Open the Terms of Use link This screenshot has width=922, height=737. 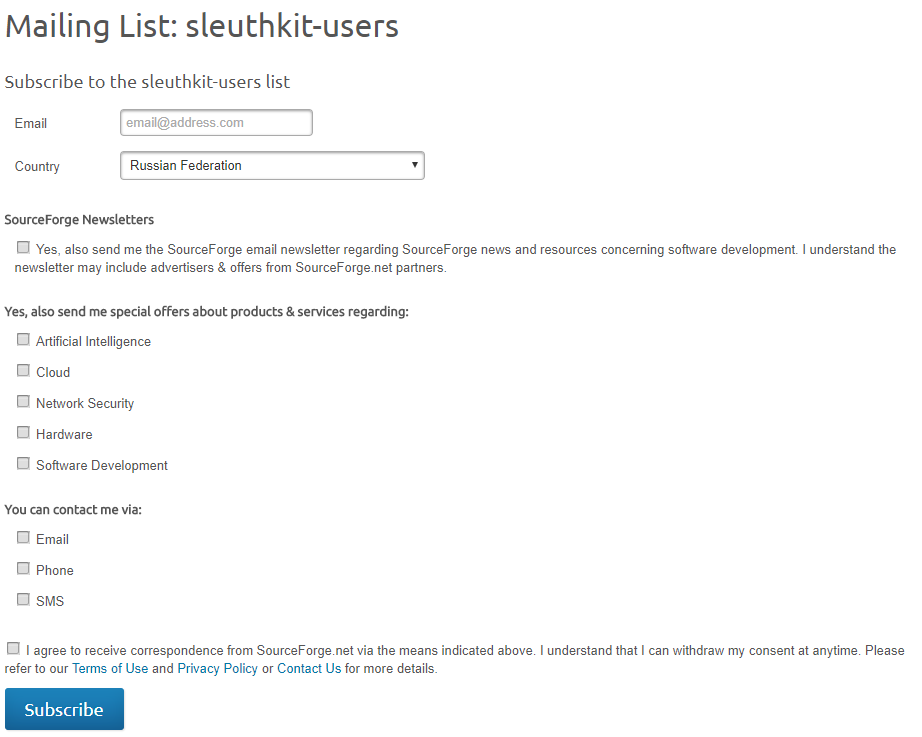[x=110, y=669]
